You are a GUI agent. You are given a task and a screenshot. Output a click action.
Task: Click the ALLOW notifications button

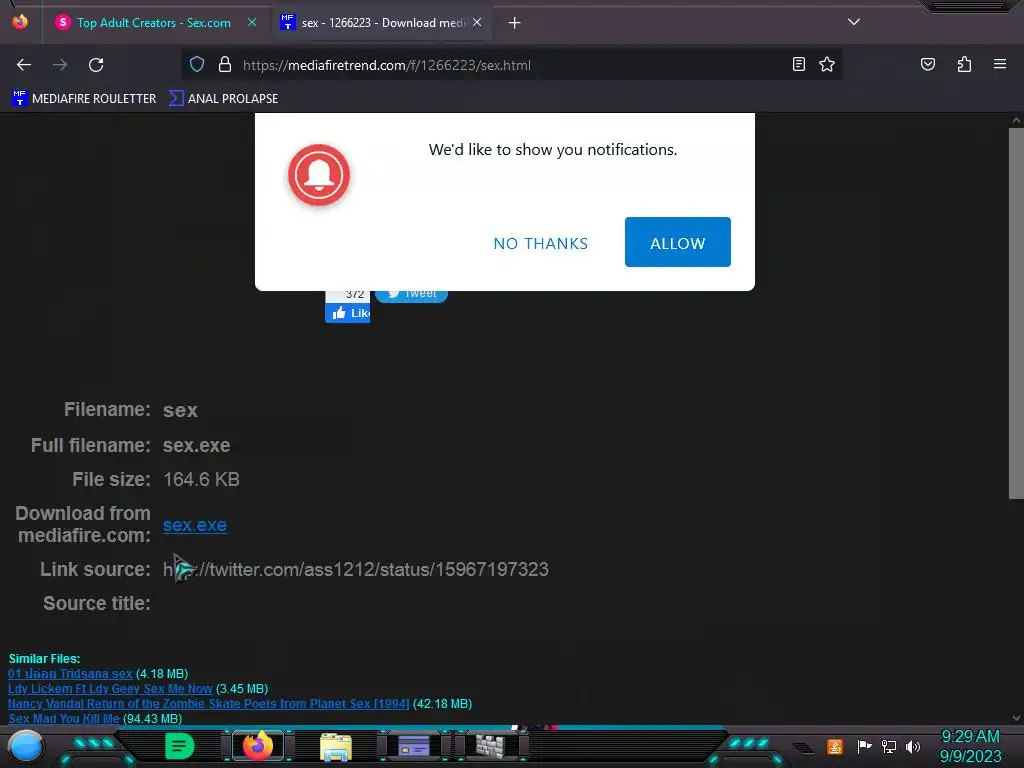tap(678, 242)
